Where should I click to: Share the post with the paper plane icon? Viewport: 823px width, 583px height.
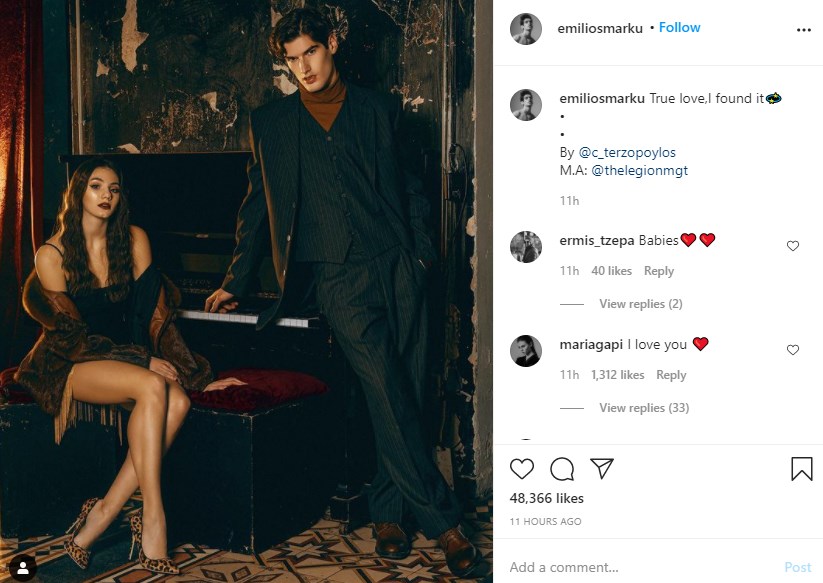pyautogui.click(x=602, y=468)
